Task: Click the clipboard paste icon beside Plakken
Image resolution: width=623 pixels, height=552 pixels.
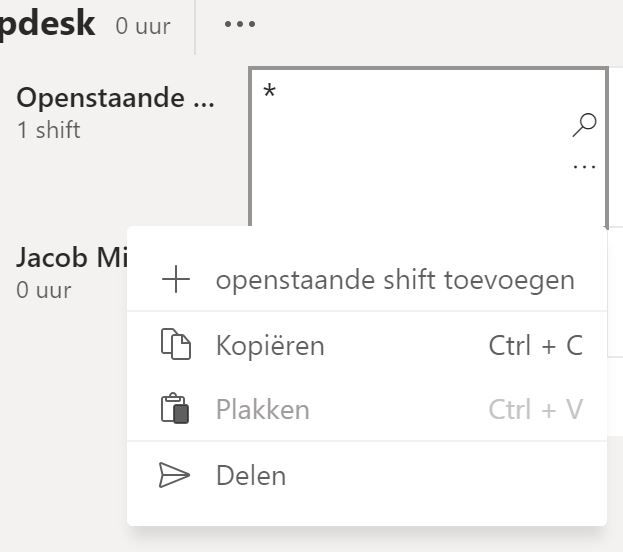Action: tap(175, 408)
